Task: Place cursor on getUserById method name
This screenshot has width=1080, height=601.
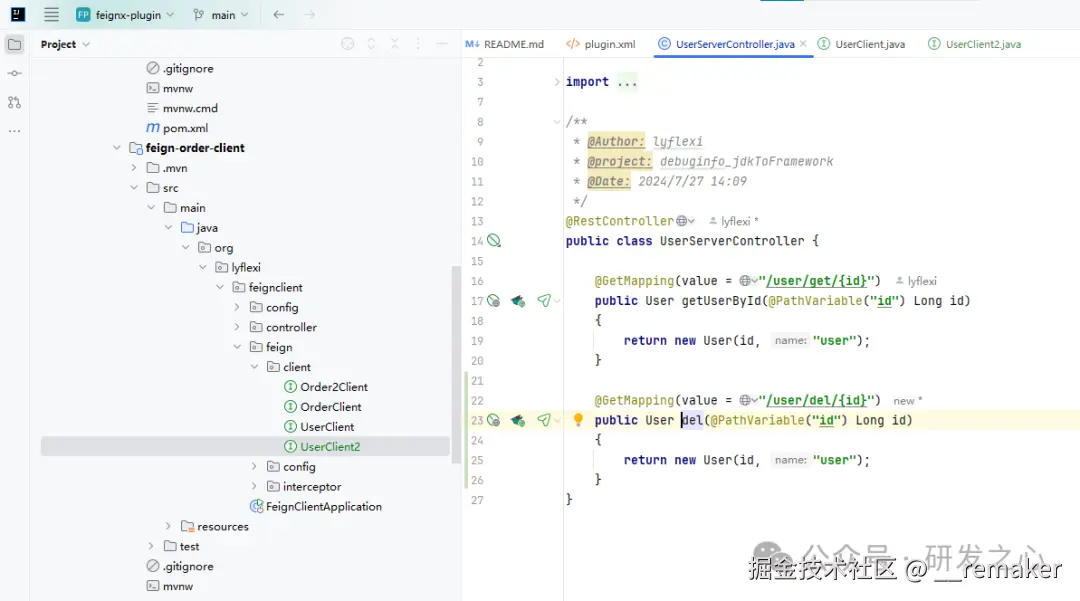Action: 721,301
